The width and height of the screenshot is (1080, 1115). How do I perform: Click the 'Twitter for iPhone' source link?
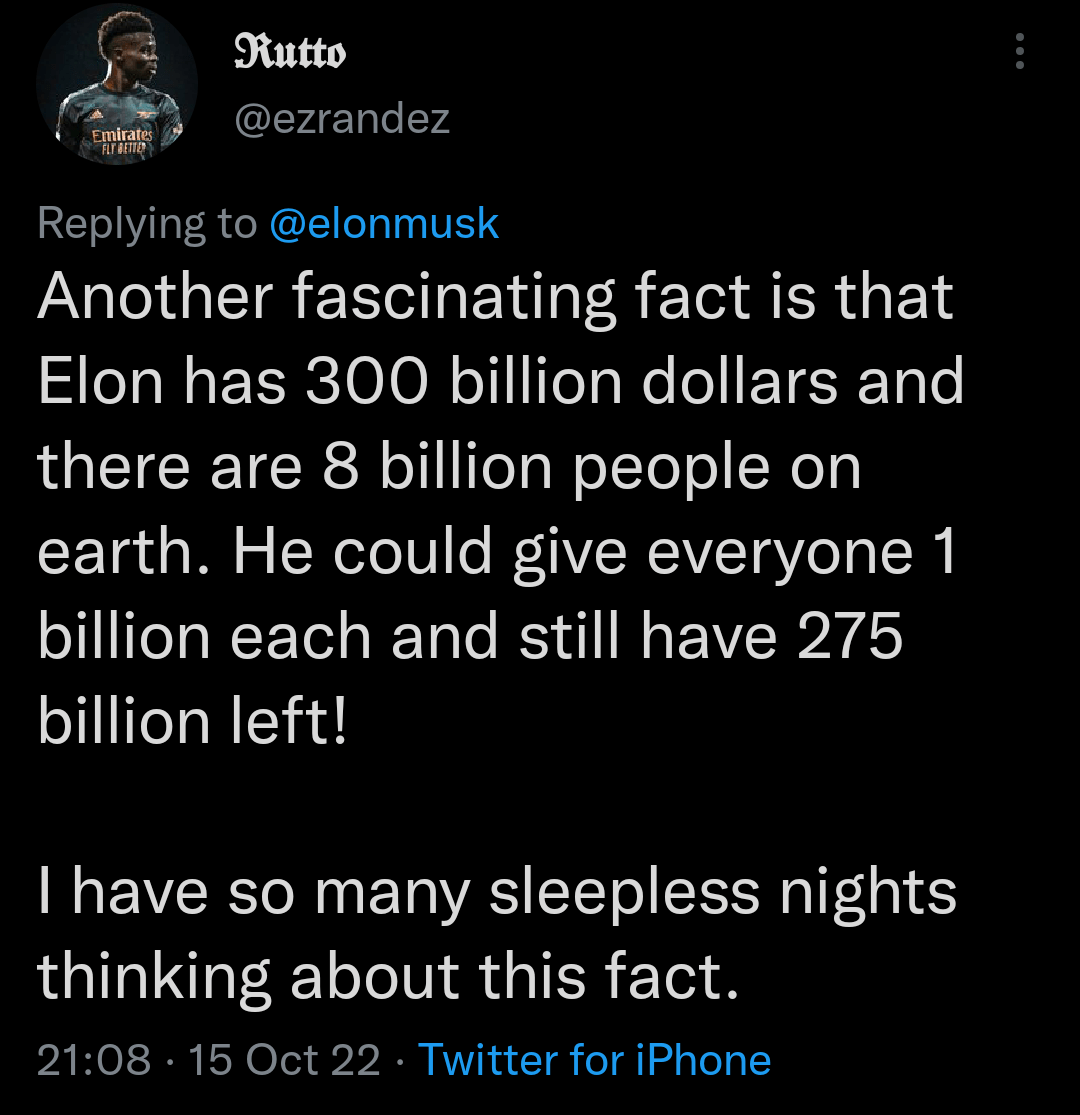(594, 1059)
